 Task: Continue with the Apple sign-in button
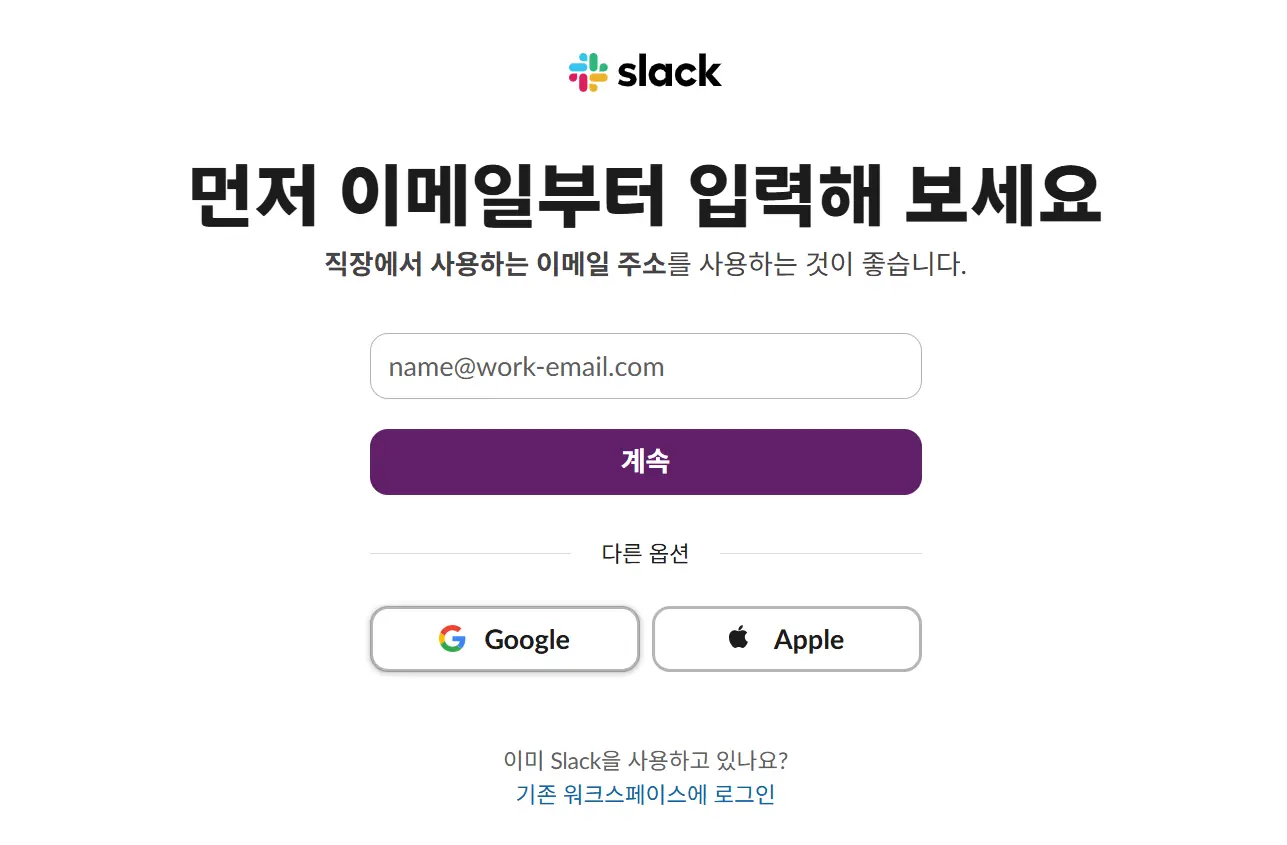786,639
